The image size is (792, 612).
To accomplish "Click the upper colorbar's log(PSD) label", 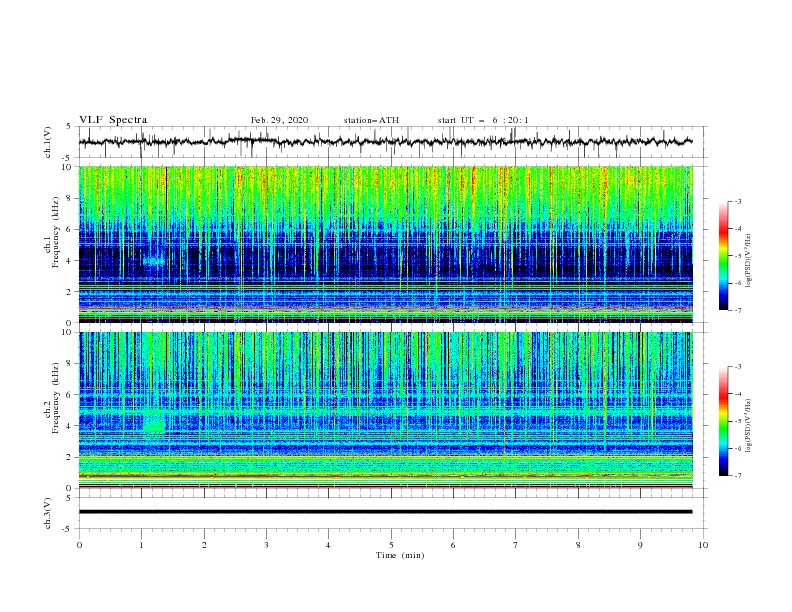I will click(749, 261).
